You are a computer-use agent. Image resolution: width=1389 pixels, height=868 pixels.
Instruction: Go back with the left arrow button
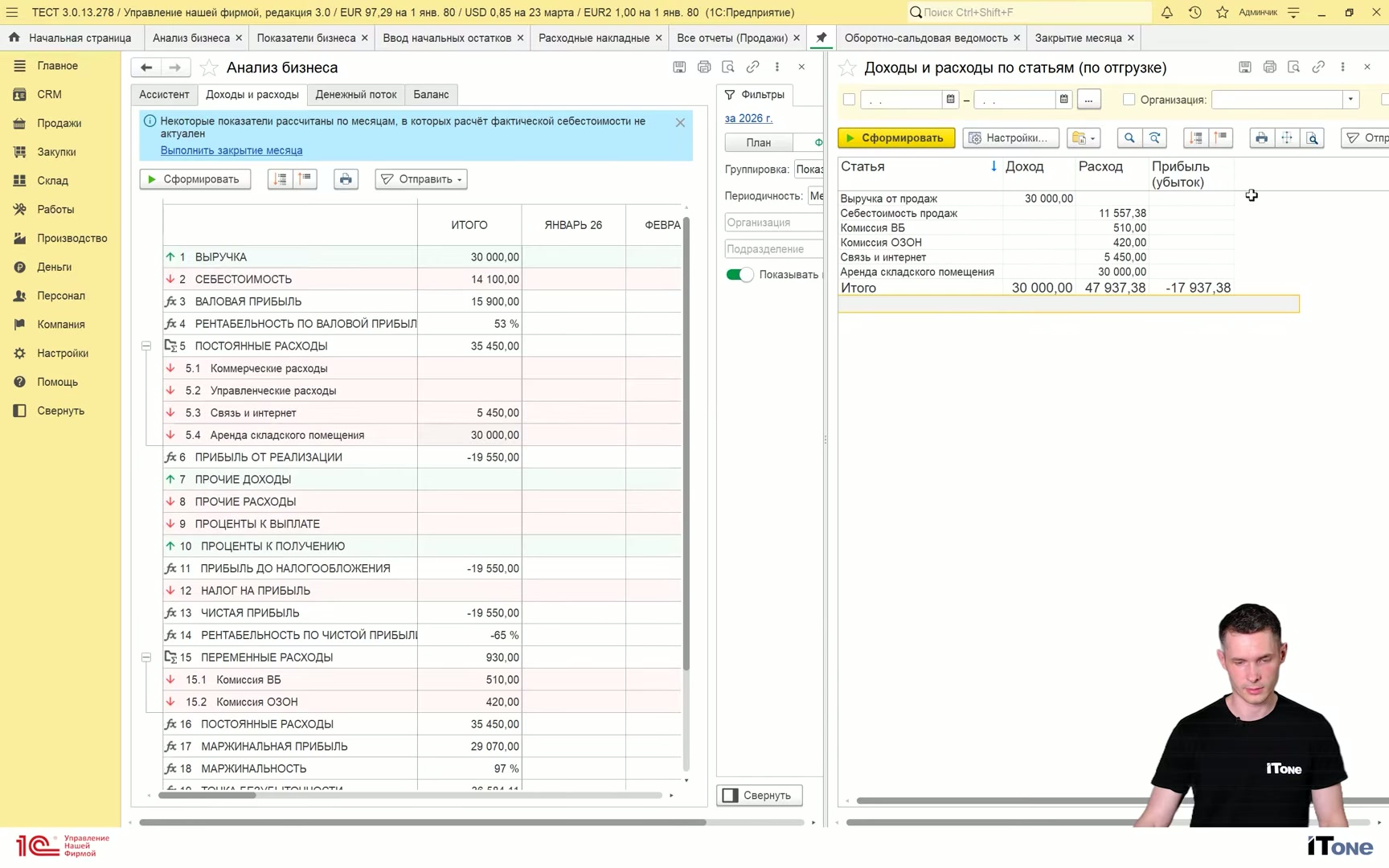click(x=146, y=68)
